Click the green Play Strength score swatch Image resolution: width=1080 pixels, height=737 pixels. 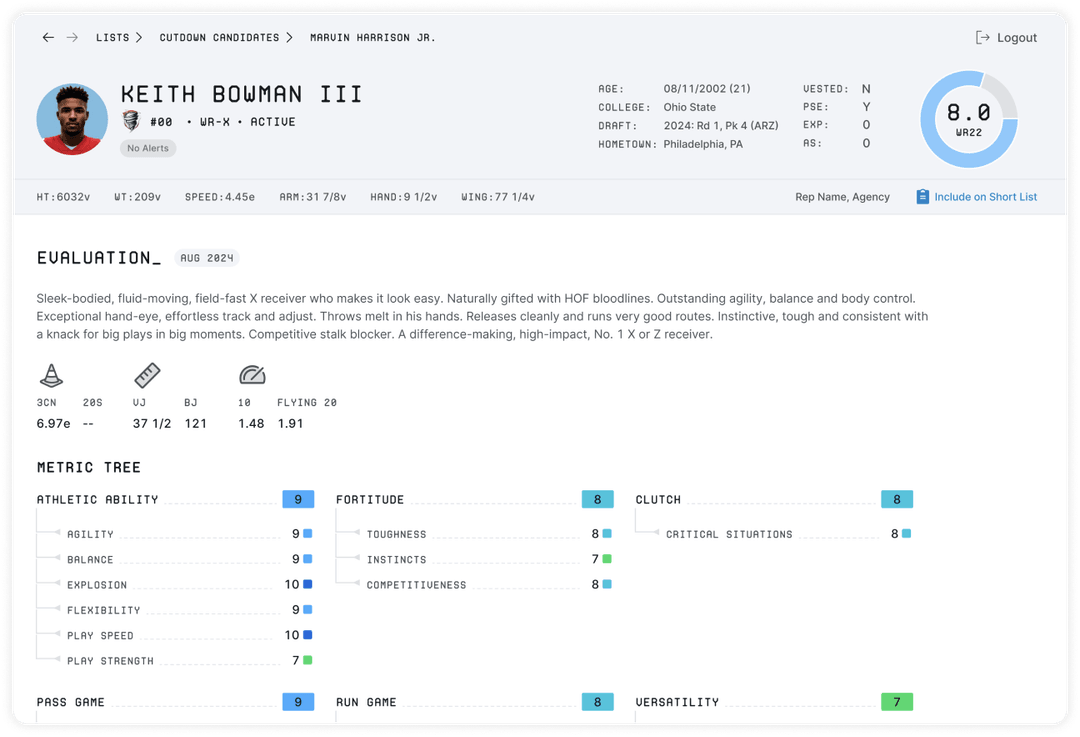click(x=307, y=661)
